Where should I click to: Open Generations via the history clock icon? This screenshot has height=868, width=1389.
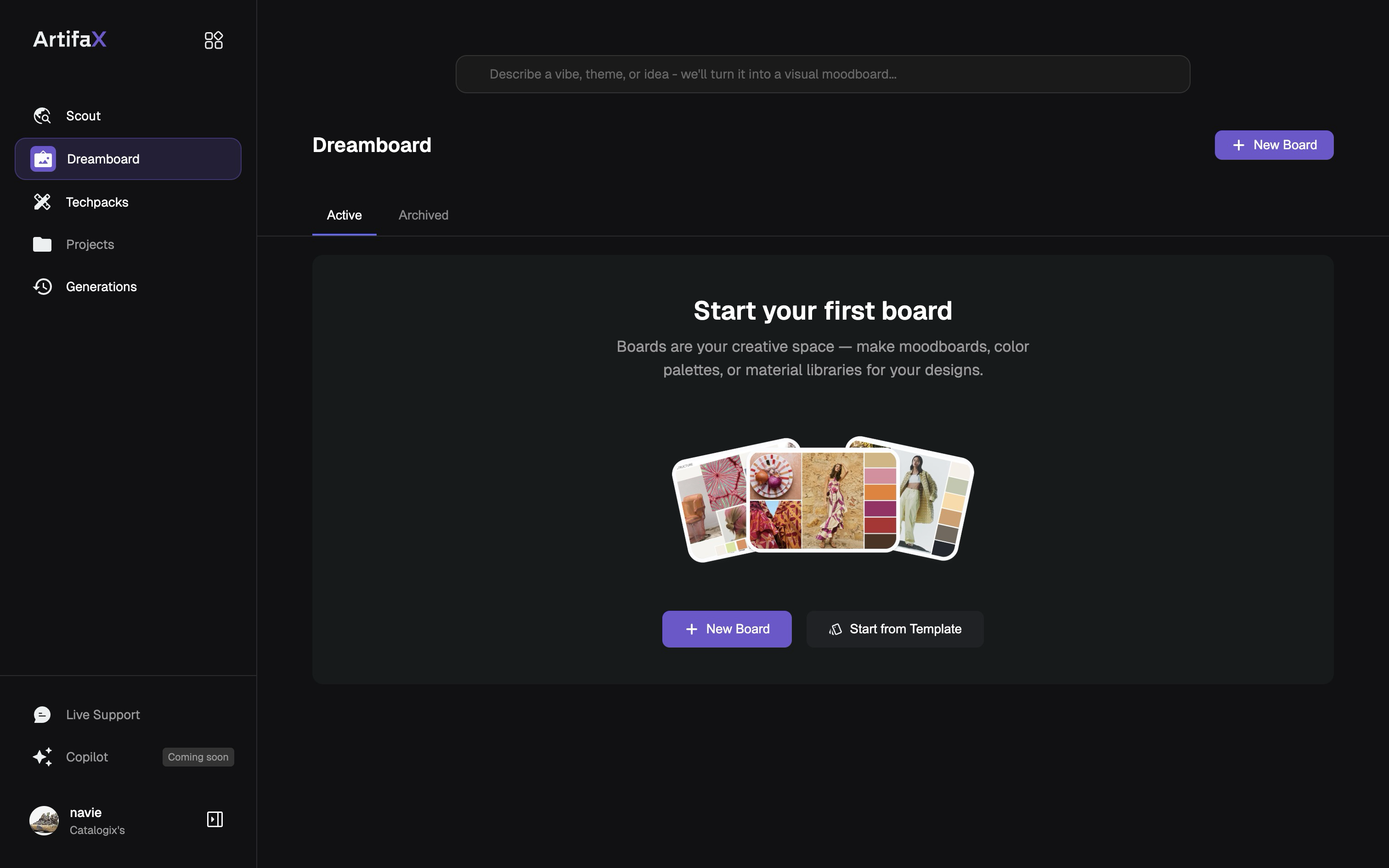tap(42, 287)
